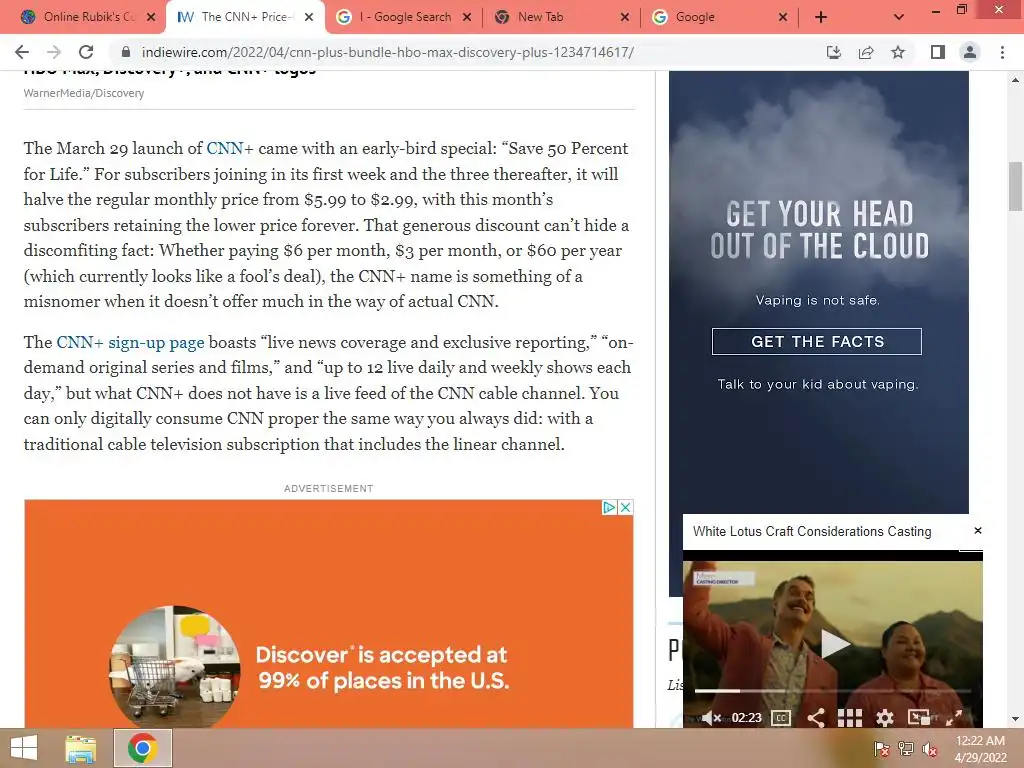Open the browser side panel

tap(938, 52)
